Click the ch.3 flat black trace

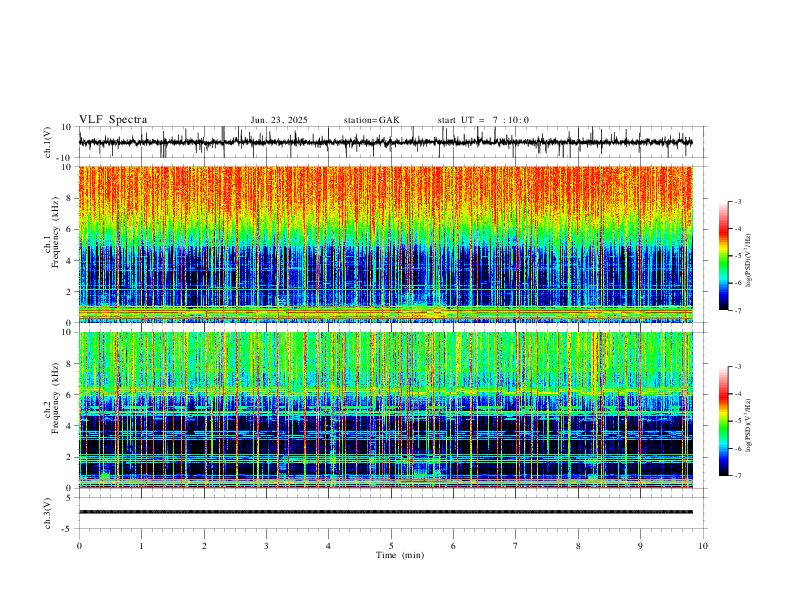[x=385, y=512]
